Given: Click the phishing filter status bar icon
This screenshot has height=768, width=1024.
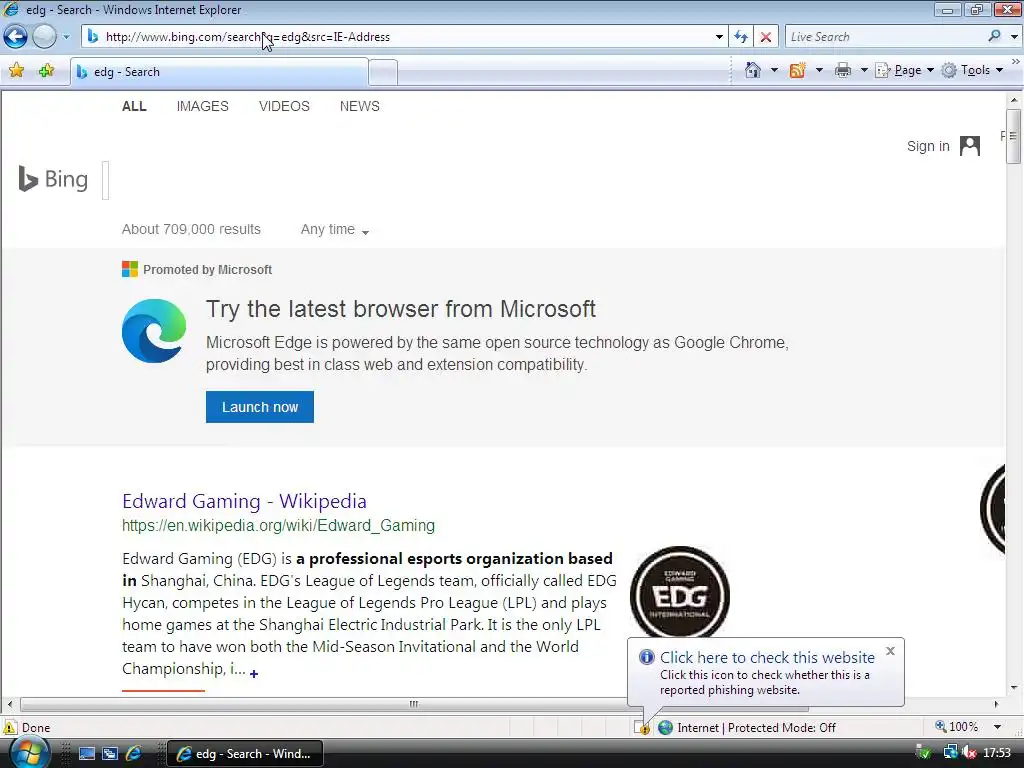Looking at the screenshot, I should (642, 728).
